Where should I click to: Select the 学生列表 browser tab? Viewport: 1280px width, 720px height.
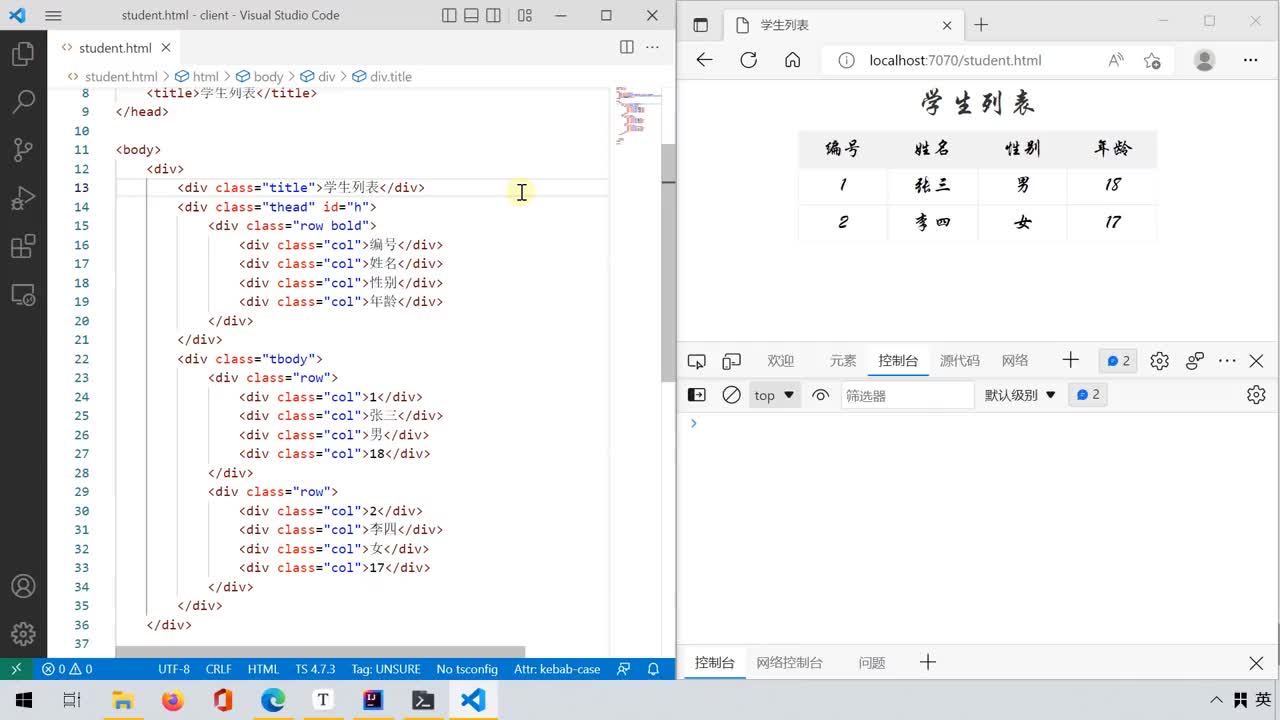[842, 25]
